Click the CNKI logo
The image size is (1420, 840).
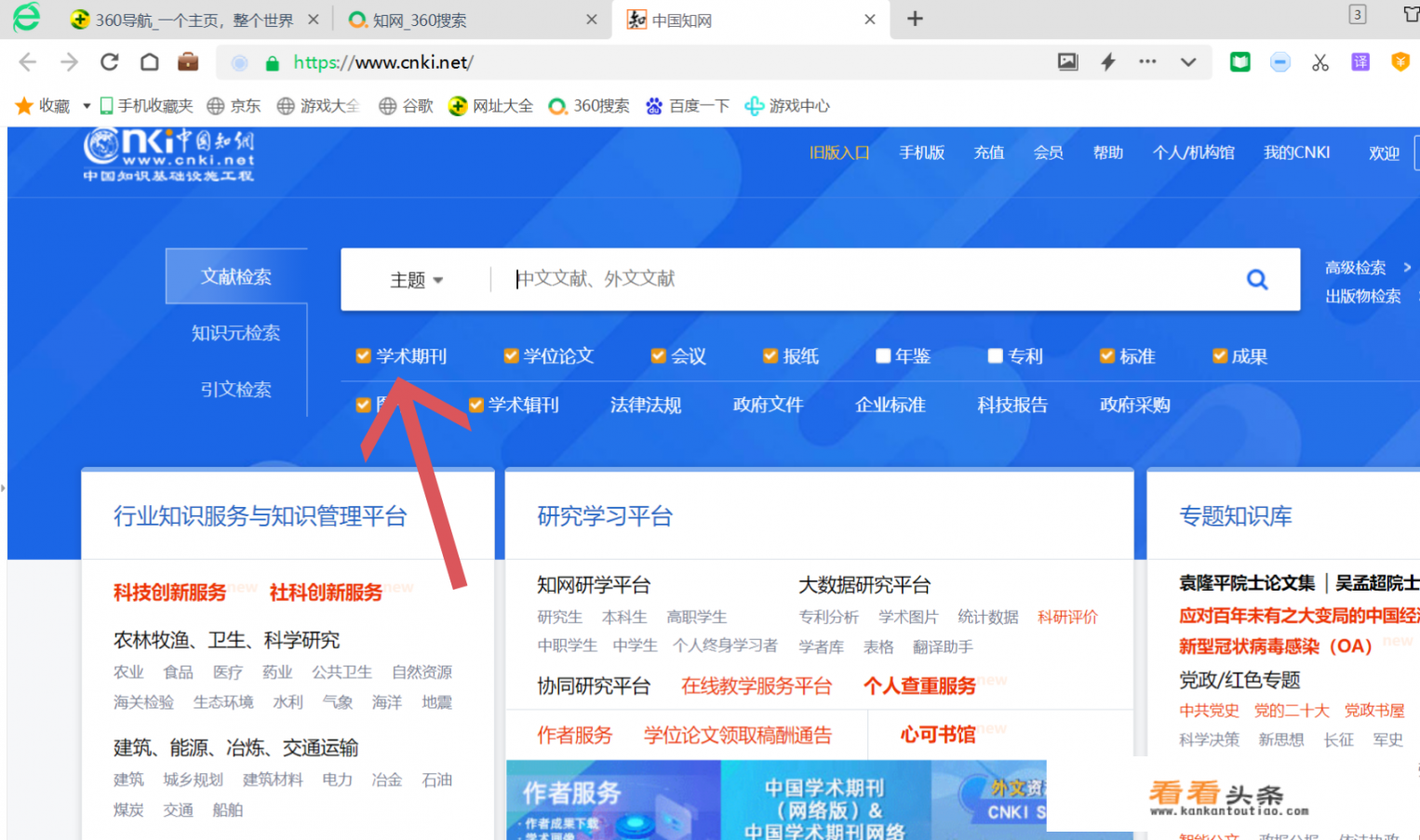[x=168, y=154]
